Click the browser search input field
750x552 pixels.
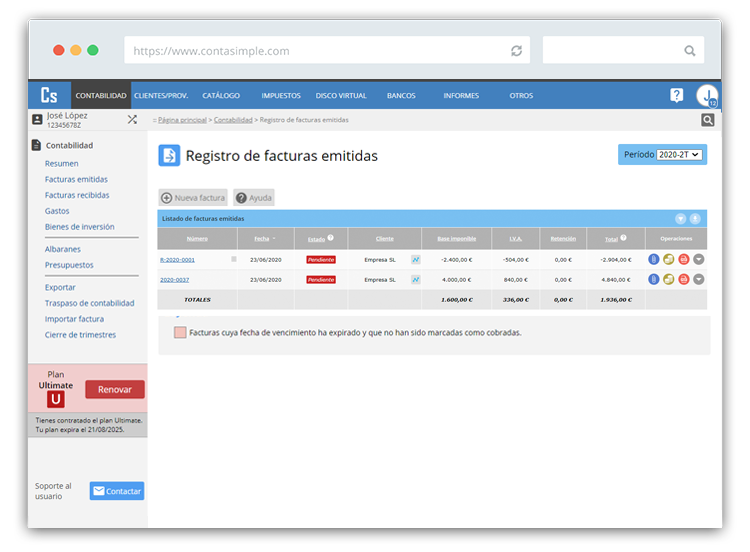click(x=623, y=50)
